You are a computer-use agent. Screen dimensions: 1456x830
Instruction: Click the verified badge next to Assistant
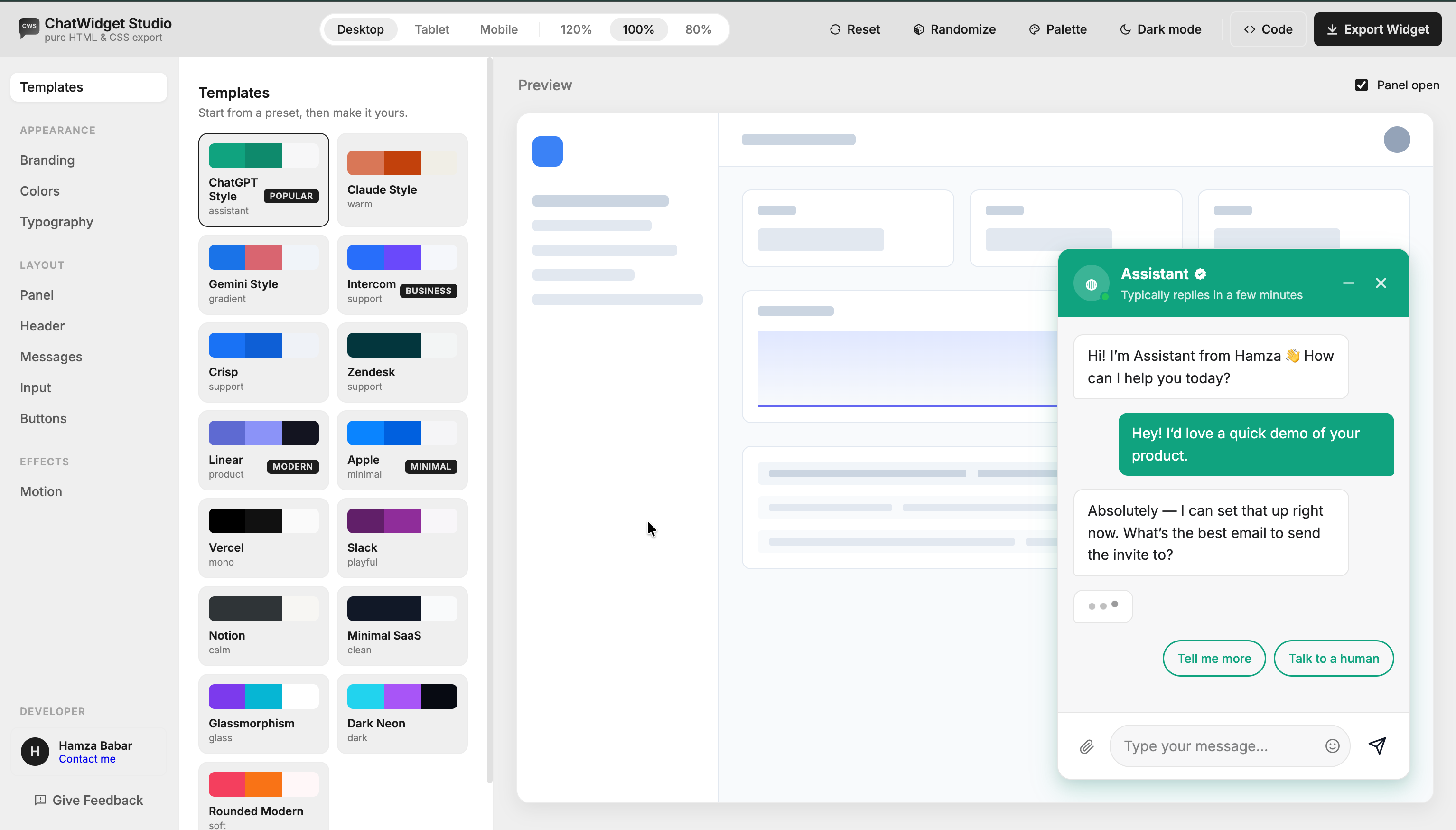point(1200,274)
